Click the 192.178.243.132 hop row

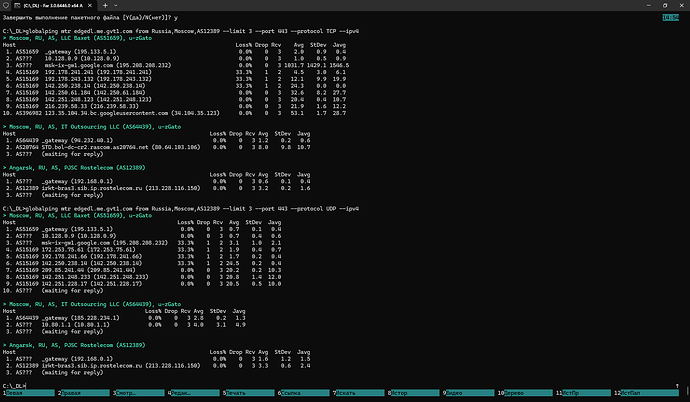coord(174,79)
